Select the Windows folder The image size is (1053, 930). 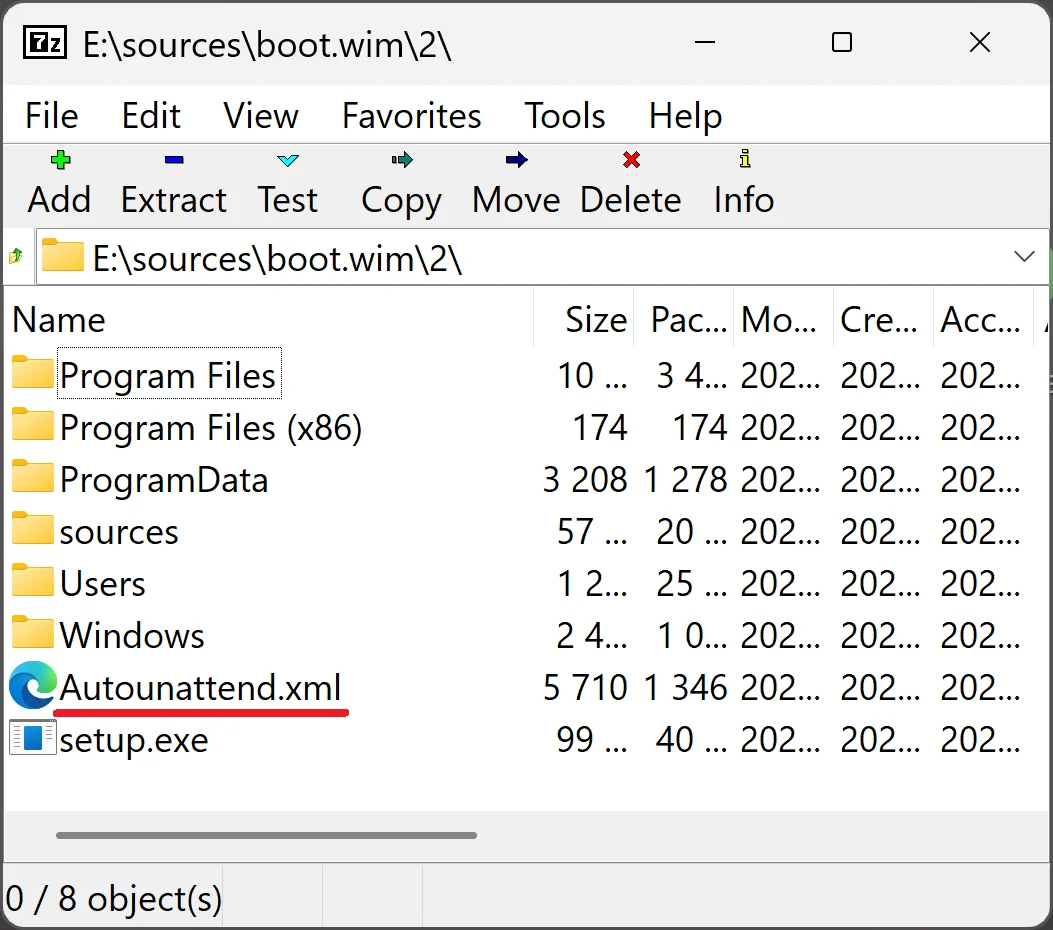(x=132, y=635)
